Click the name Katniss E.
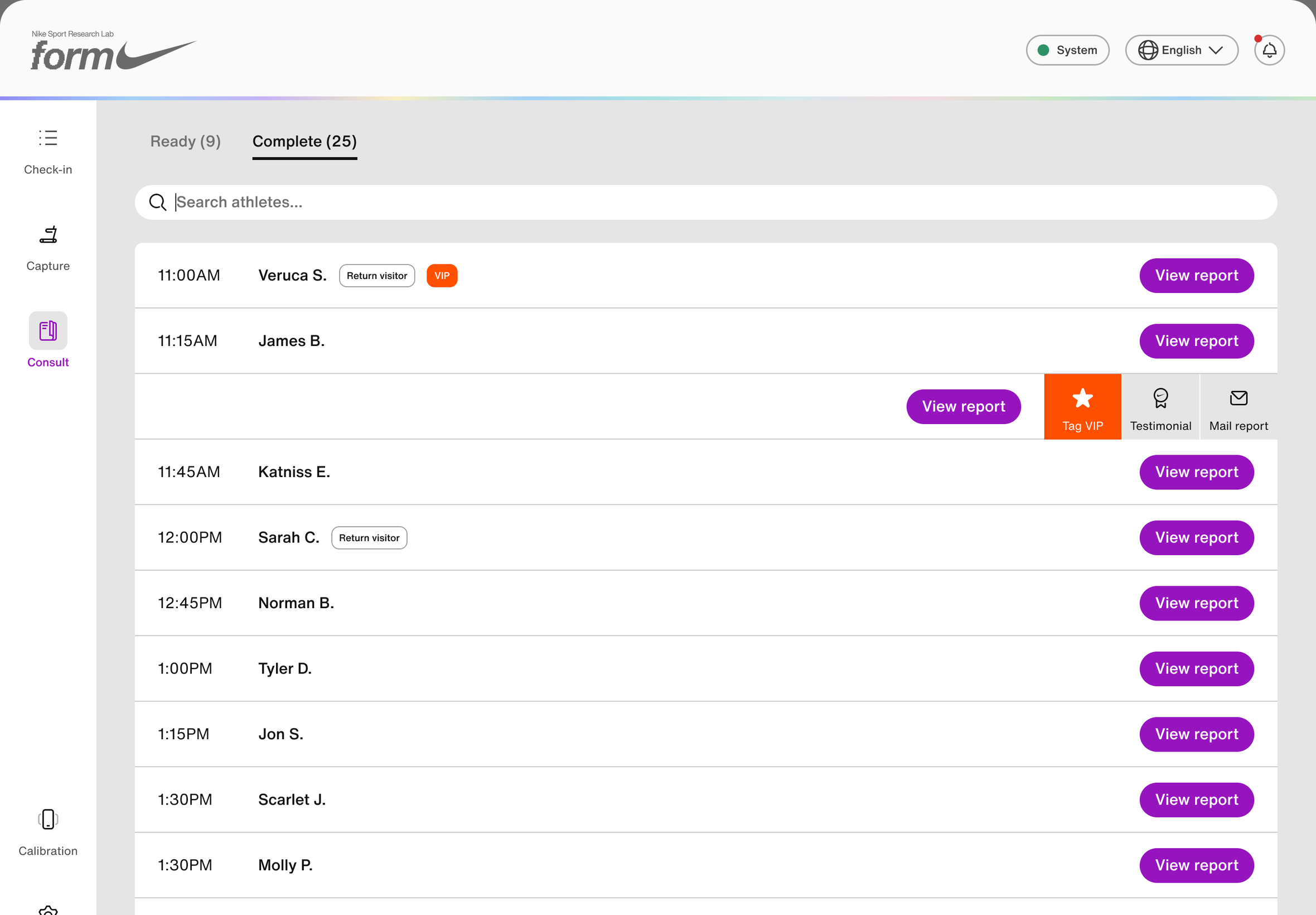 294,473
